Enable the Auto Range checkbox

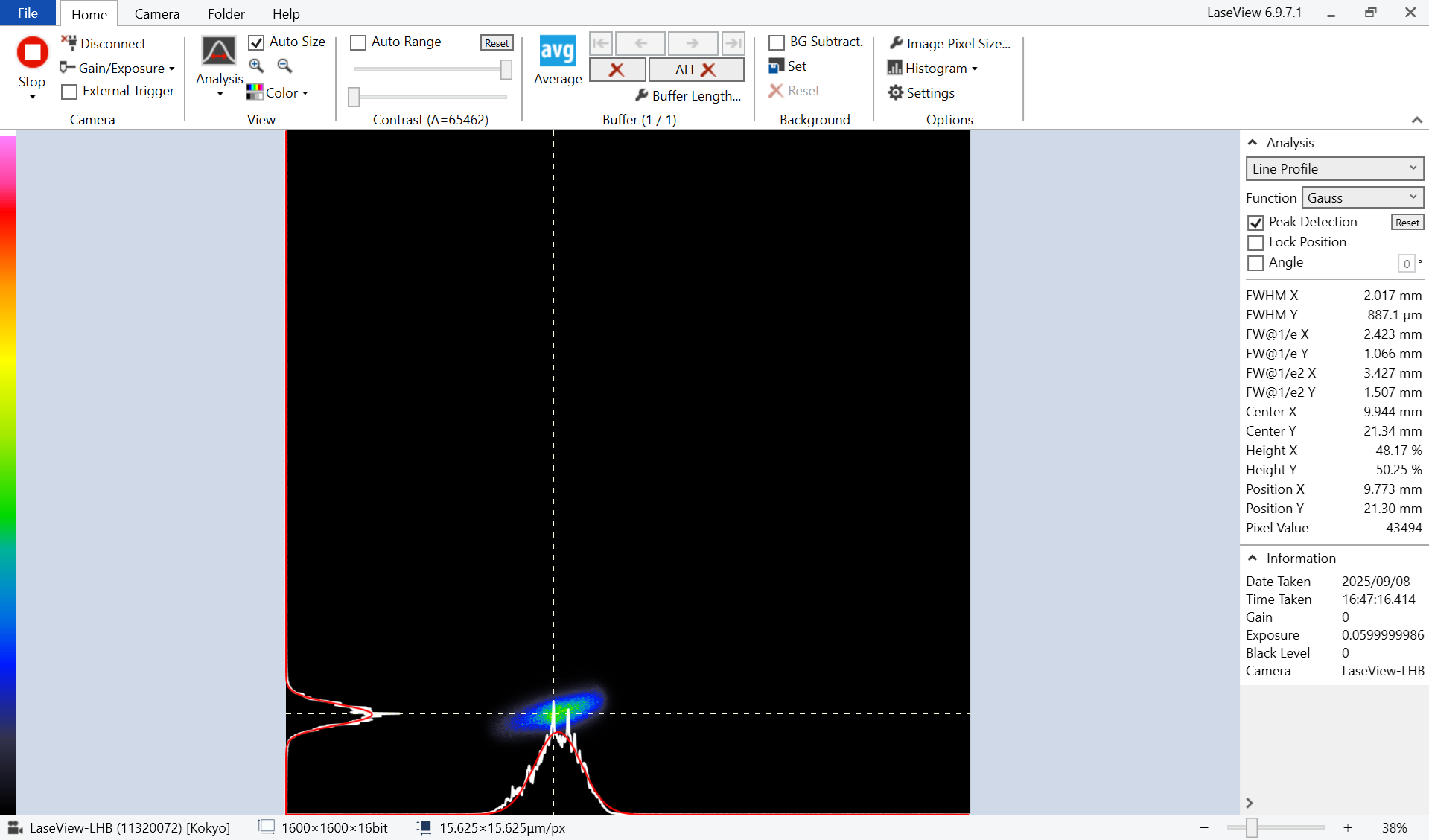pyautogui.click(x=358, y=42)
